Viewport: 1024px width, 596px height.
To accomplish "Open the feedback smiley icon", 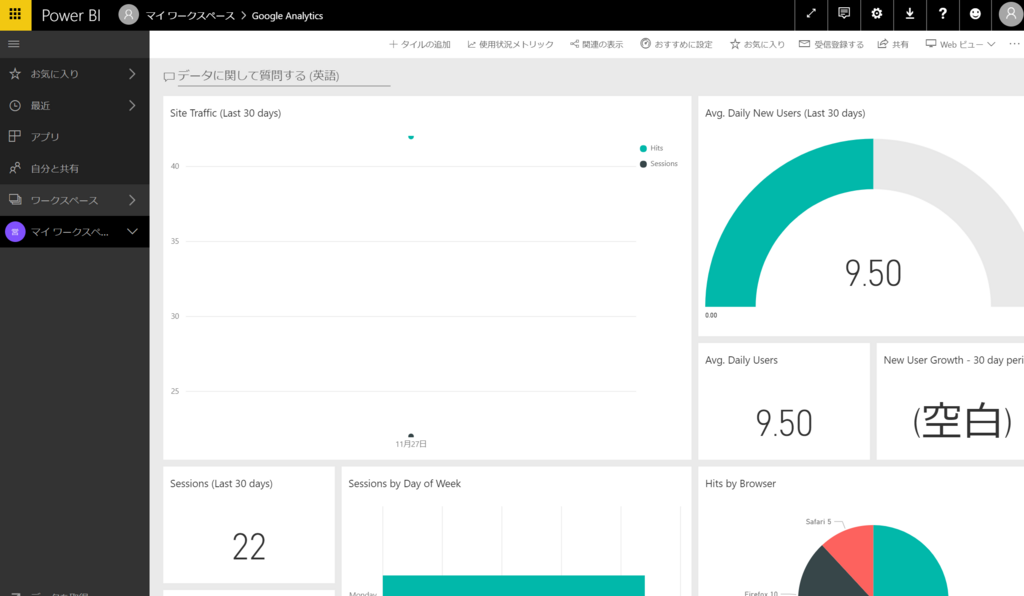I will pyautogui.click(x=975, y=14).
